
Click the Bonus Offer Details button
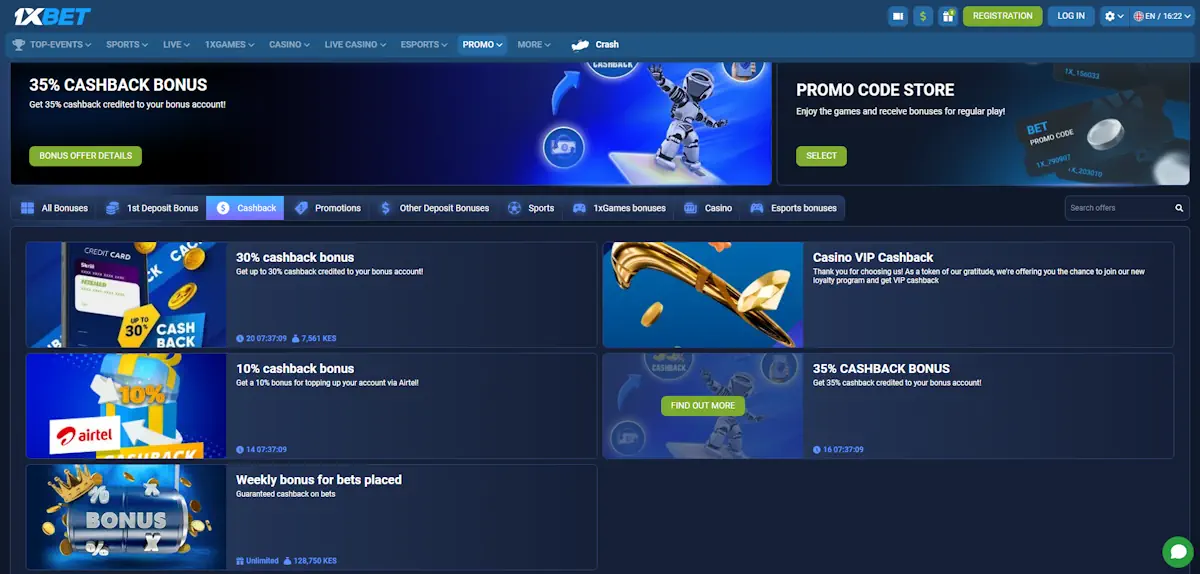point(85,156)
